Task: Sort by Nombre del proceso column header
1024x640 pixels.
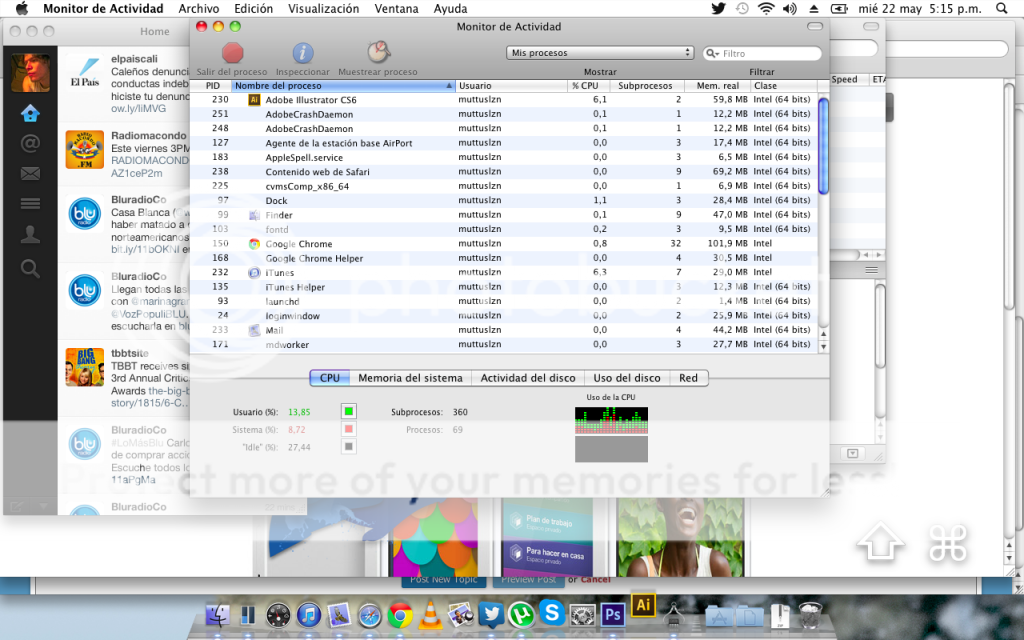Action: [343, 86]
